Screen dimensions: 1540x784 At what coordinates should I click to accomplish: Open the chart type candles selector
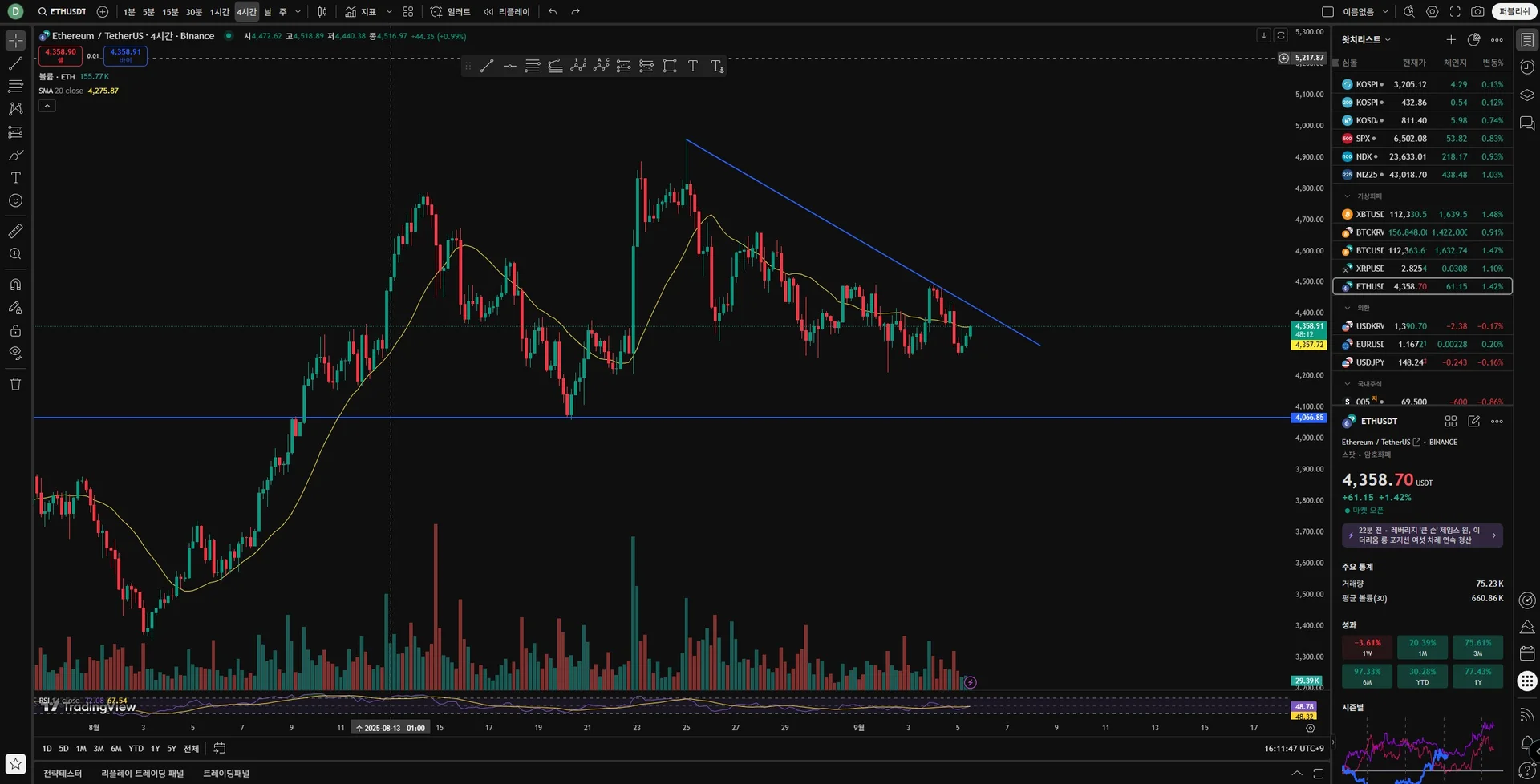click(x=322, y=12)
